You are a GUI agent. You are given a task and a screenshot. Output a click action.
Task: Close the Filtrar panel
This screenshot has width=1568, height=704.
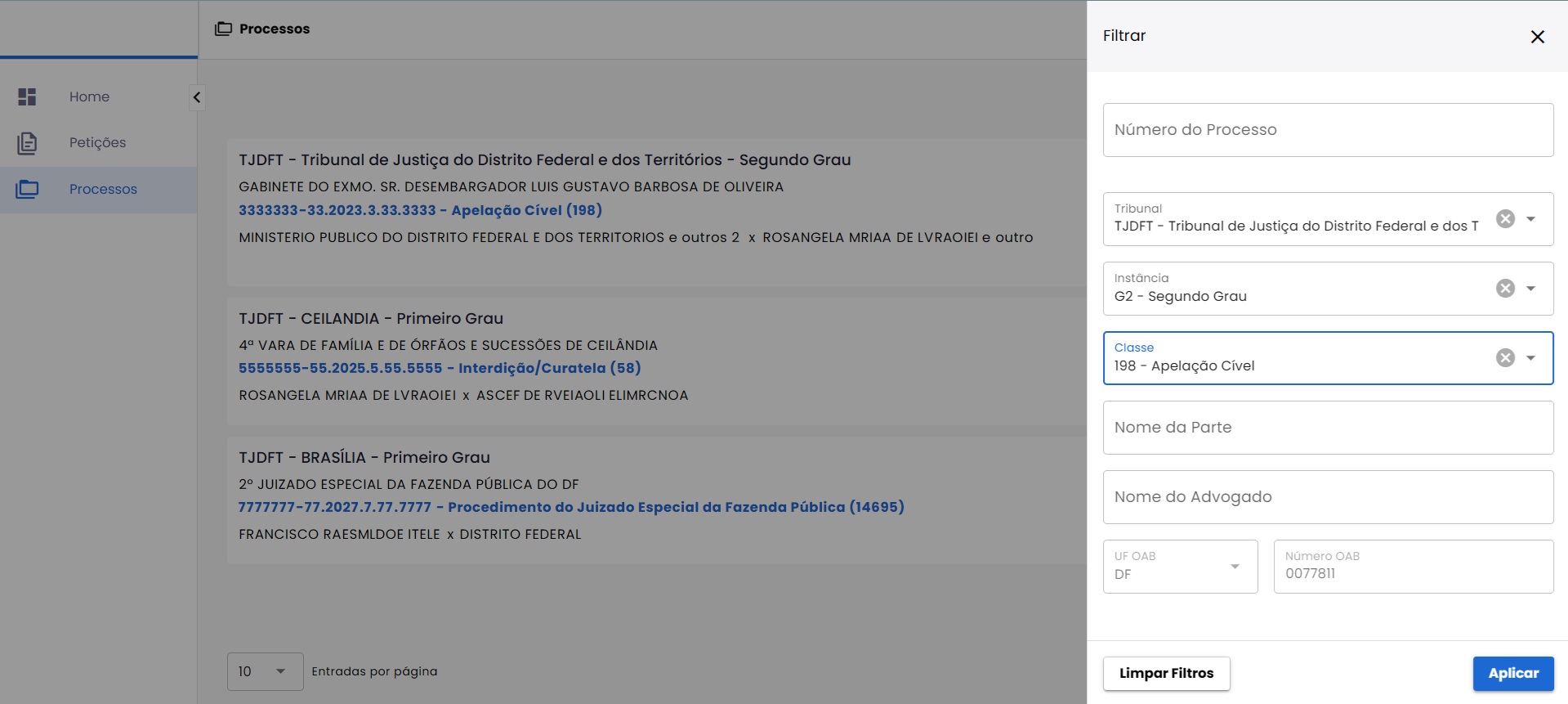[x=1537, y=37]
